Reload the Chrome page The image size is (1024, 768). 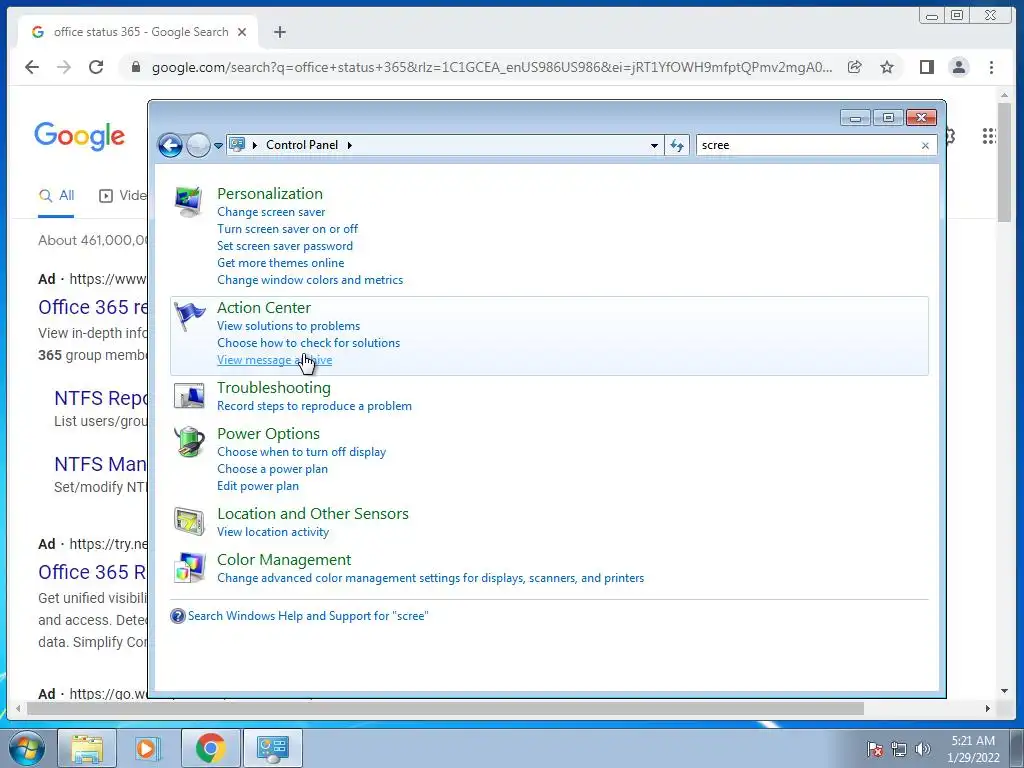click(96, 67)
